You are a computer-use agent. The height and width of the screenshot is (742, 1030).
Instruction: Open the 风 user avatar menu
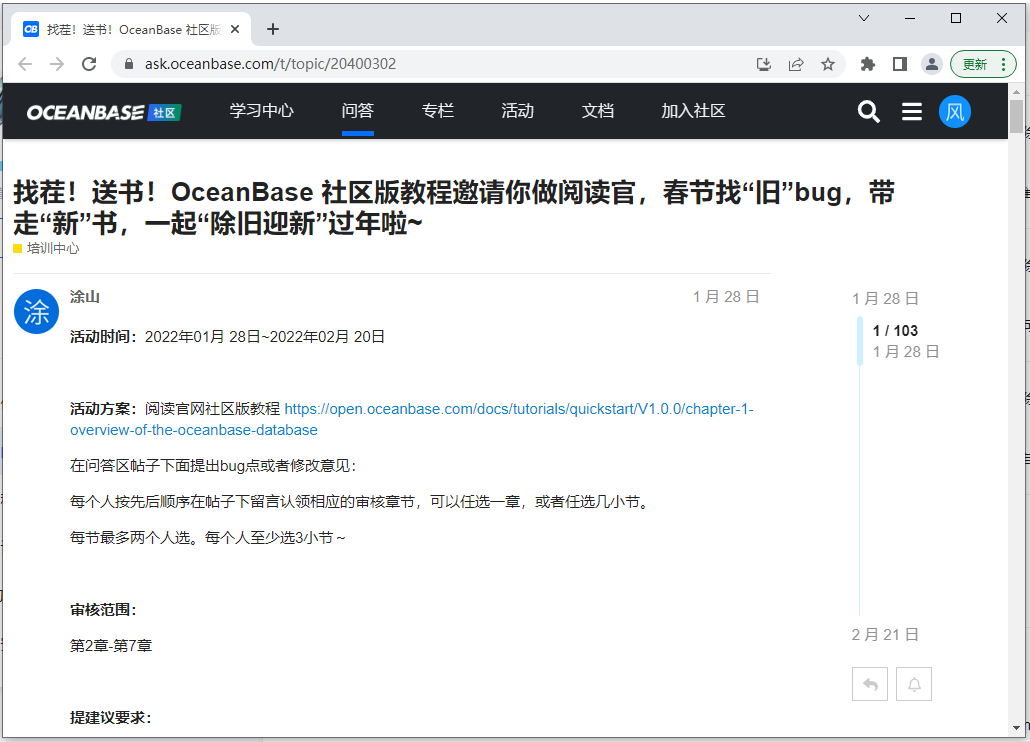pos(954,112)
